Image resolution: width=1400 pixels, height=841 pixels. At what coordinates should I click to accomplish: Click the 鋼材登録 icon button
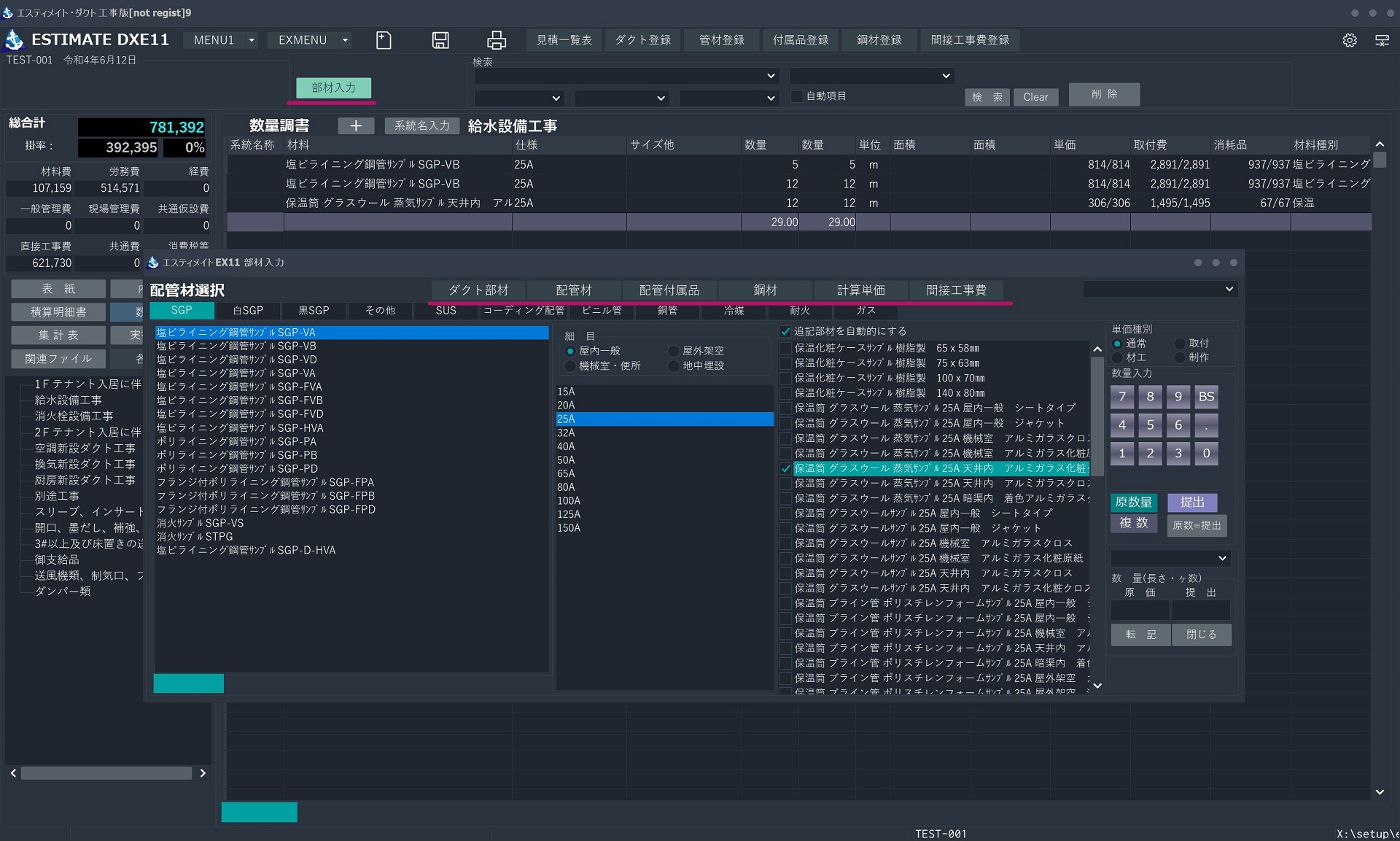(877, 40)
